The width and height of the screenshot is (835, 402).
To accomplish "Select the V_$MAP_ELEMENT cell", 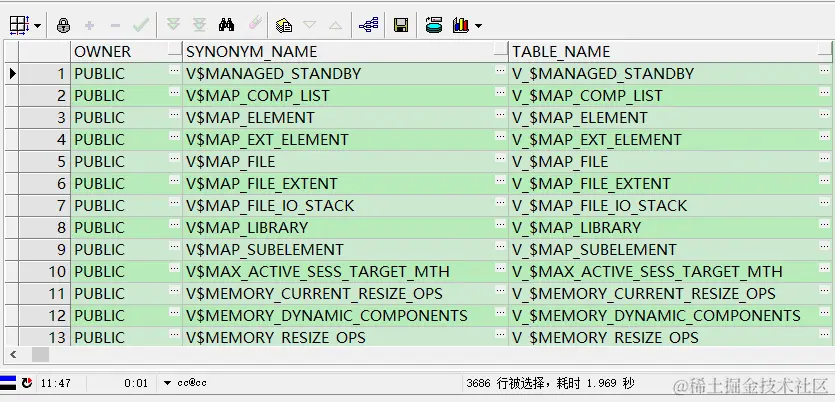I will pos(670,118).
